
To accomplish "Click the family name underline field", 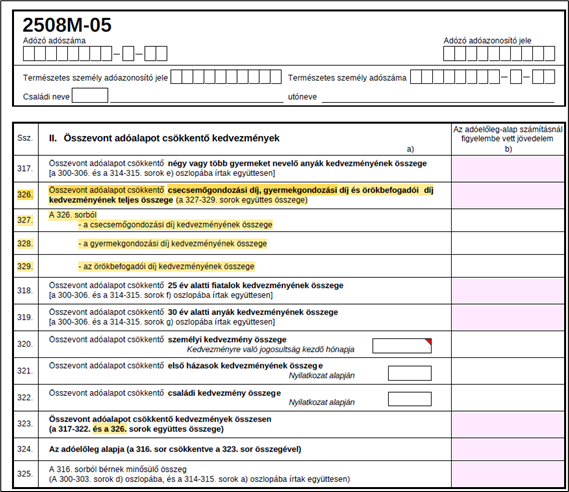I will [x=196, y=98].
